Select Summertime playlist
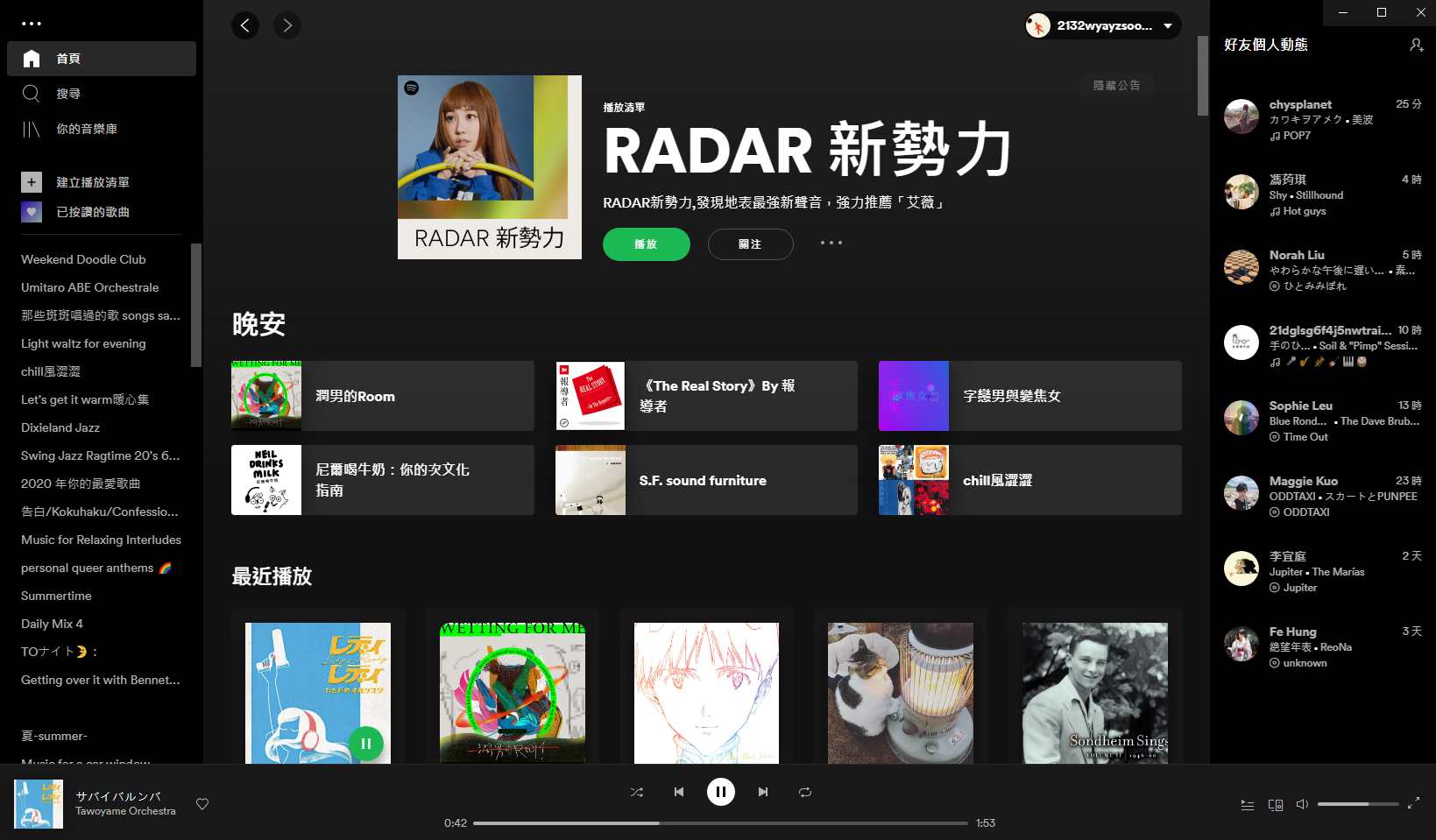This screenshot has width=1436, height=840. 56,596
